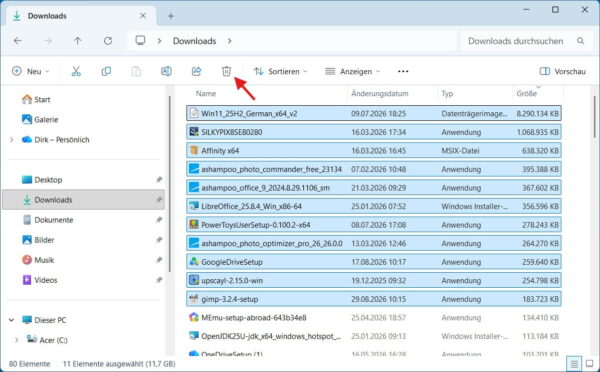Expand the Dirk – Persönlich OneDrive node

(11, 140)
